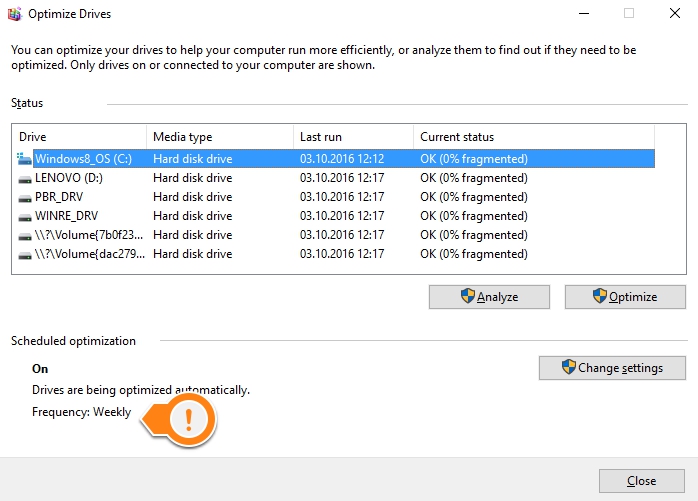
Task: Click the \\?\Volume{dac279 drive icon
Action: tap(26, 254)
